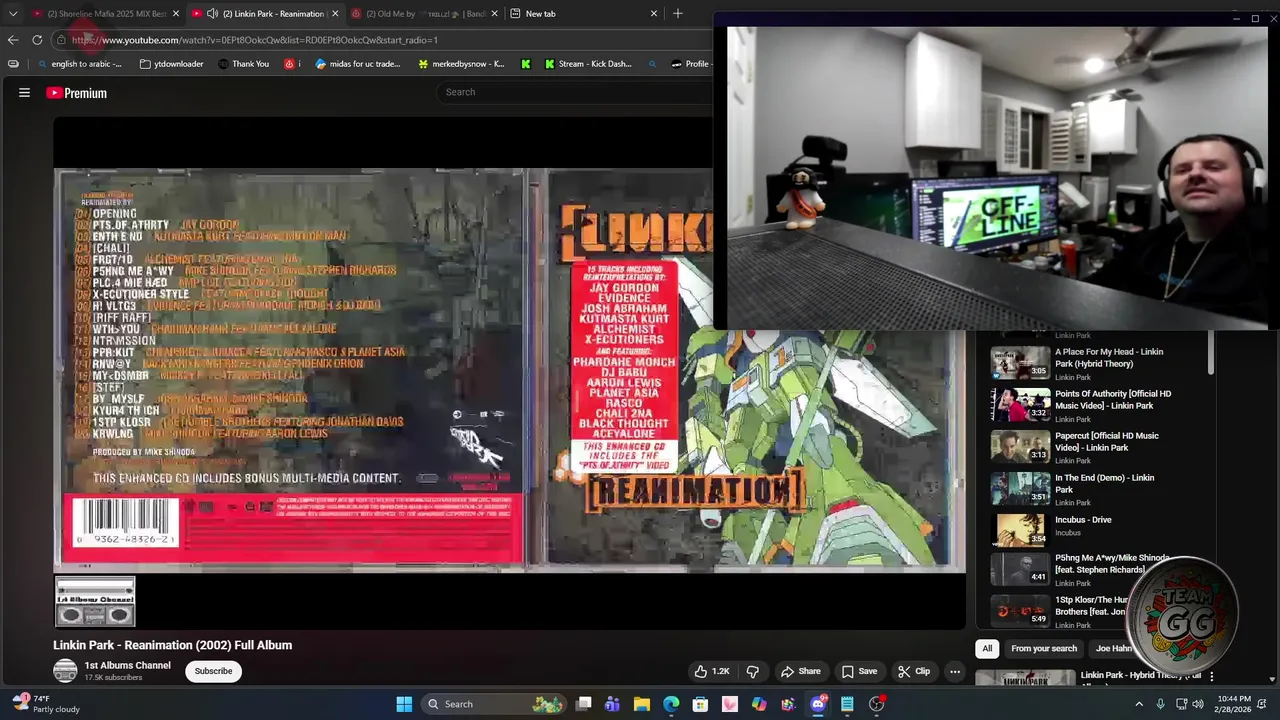Open Discord from the taskbar

click(818, 704)
